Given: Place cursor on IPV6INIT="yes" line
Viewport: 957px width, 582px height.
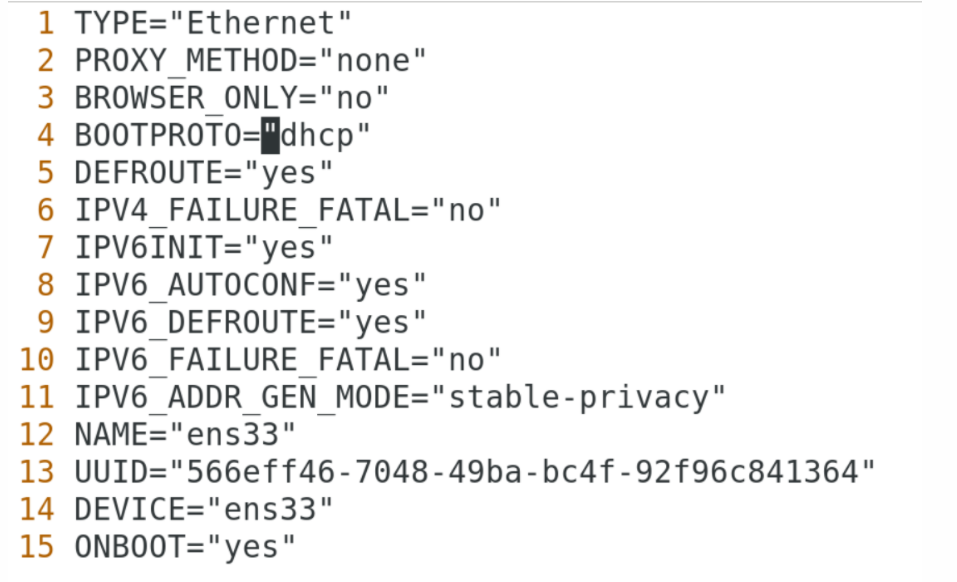Looking at the screenshot, I should [x=203, y=248].
